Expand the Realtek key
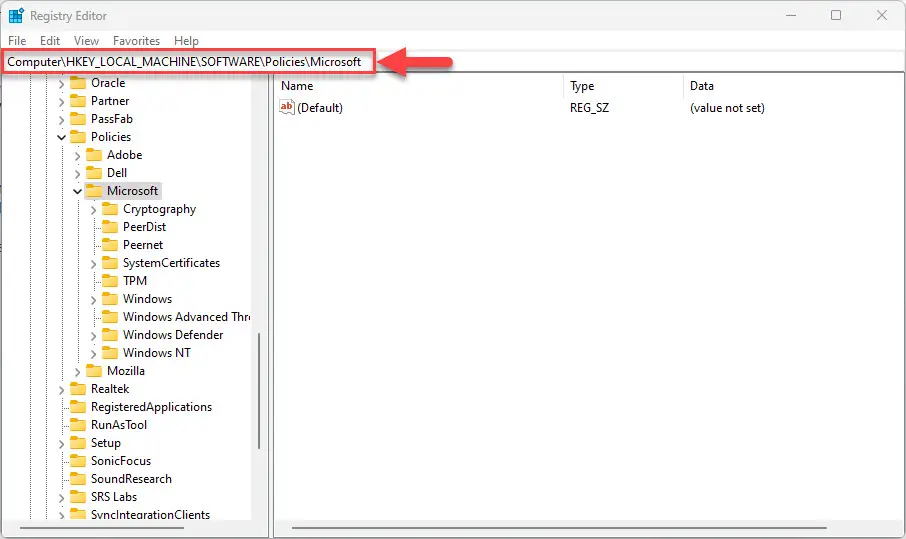 pyautogui.click(x=61, y=389)
